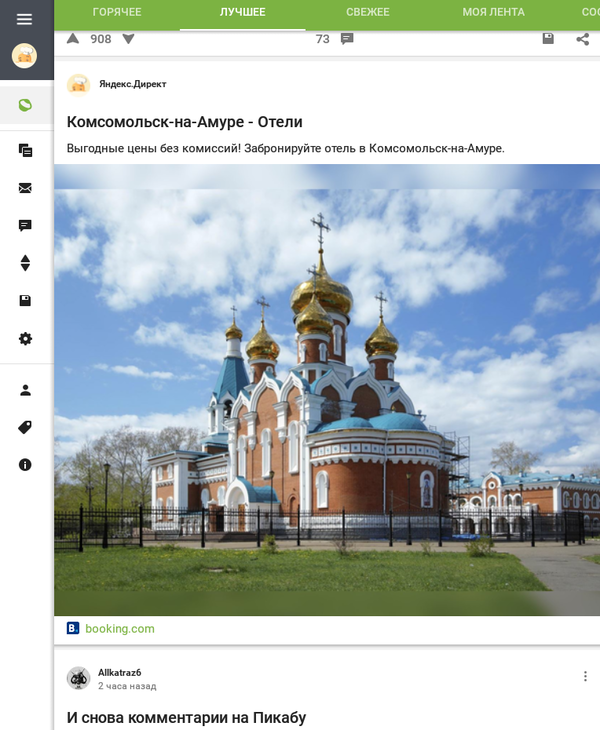Open the saved posts floppy icon in sidebar

point(25,301)
